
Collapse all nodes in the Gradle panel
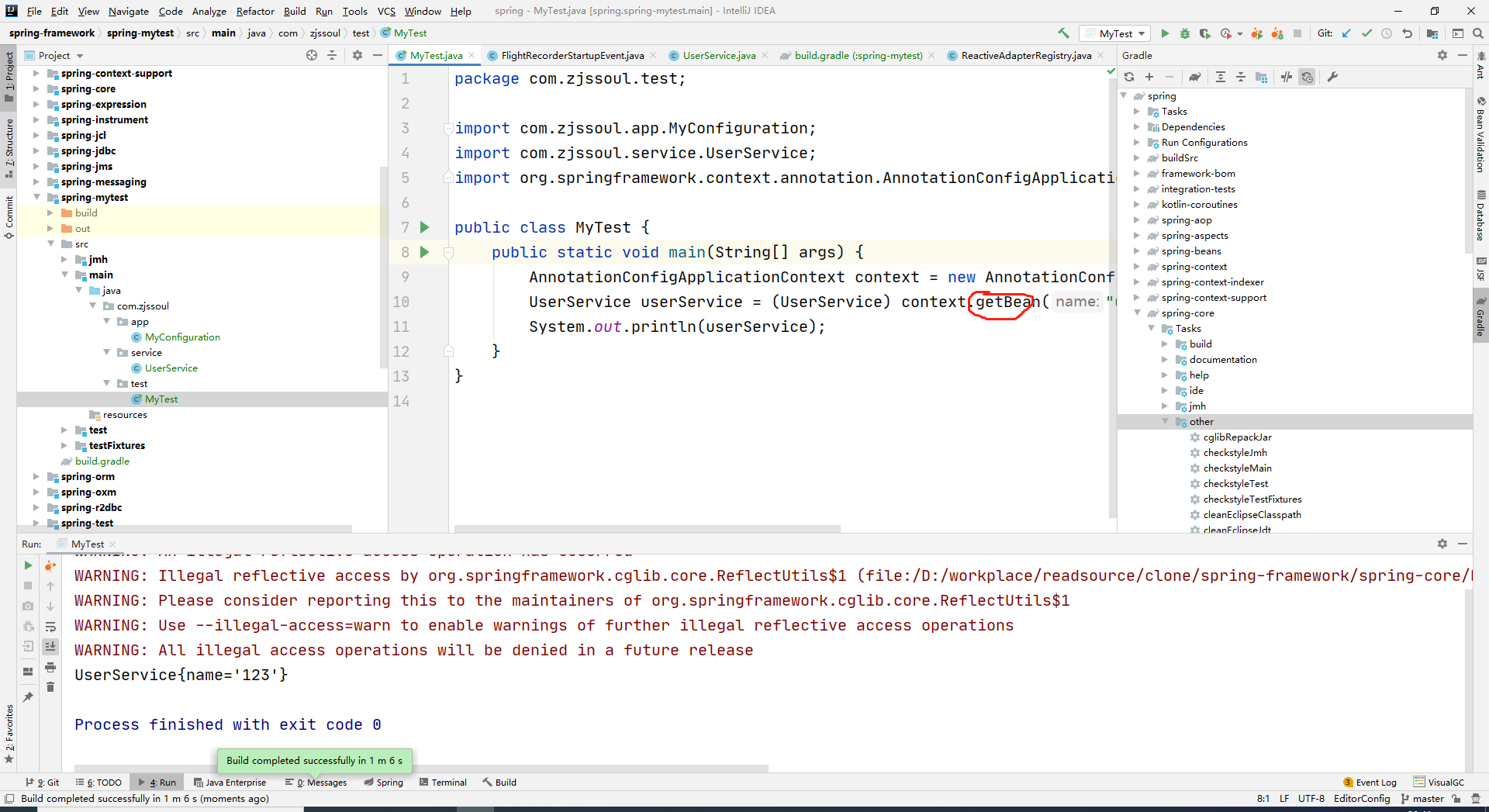point(1241,77)
